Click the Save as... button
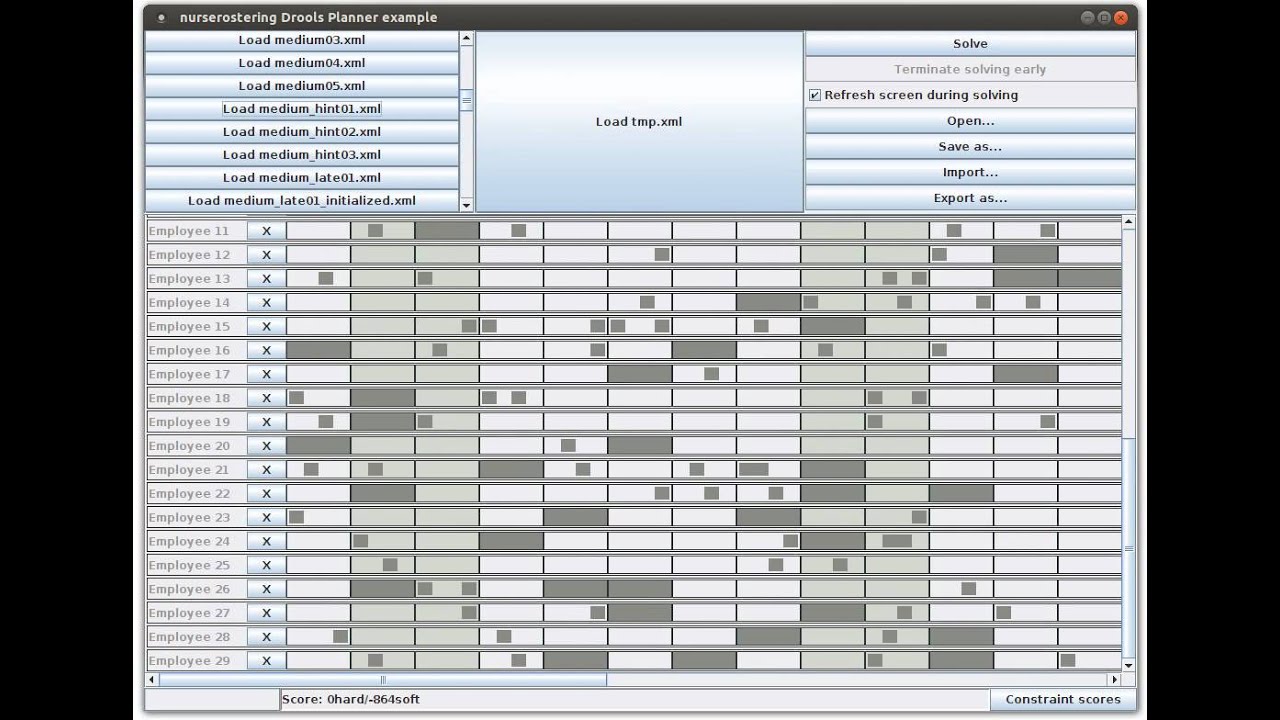 (x=970, y=147)
